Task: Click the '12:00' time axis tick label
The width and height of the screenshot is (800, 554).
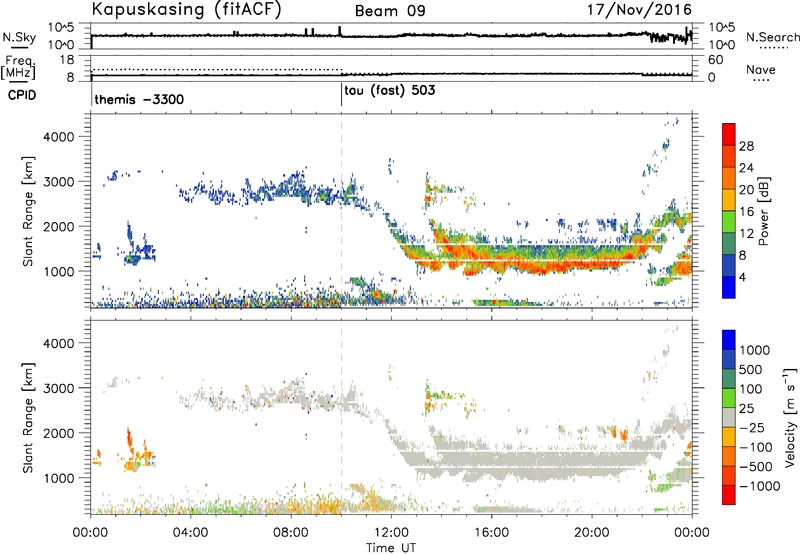Action: click(391, 533)
